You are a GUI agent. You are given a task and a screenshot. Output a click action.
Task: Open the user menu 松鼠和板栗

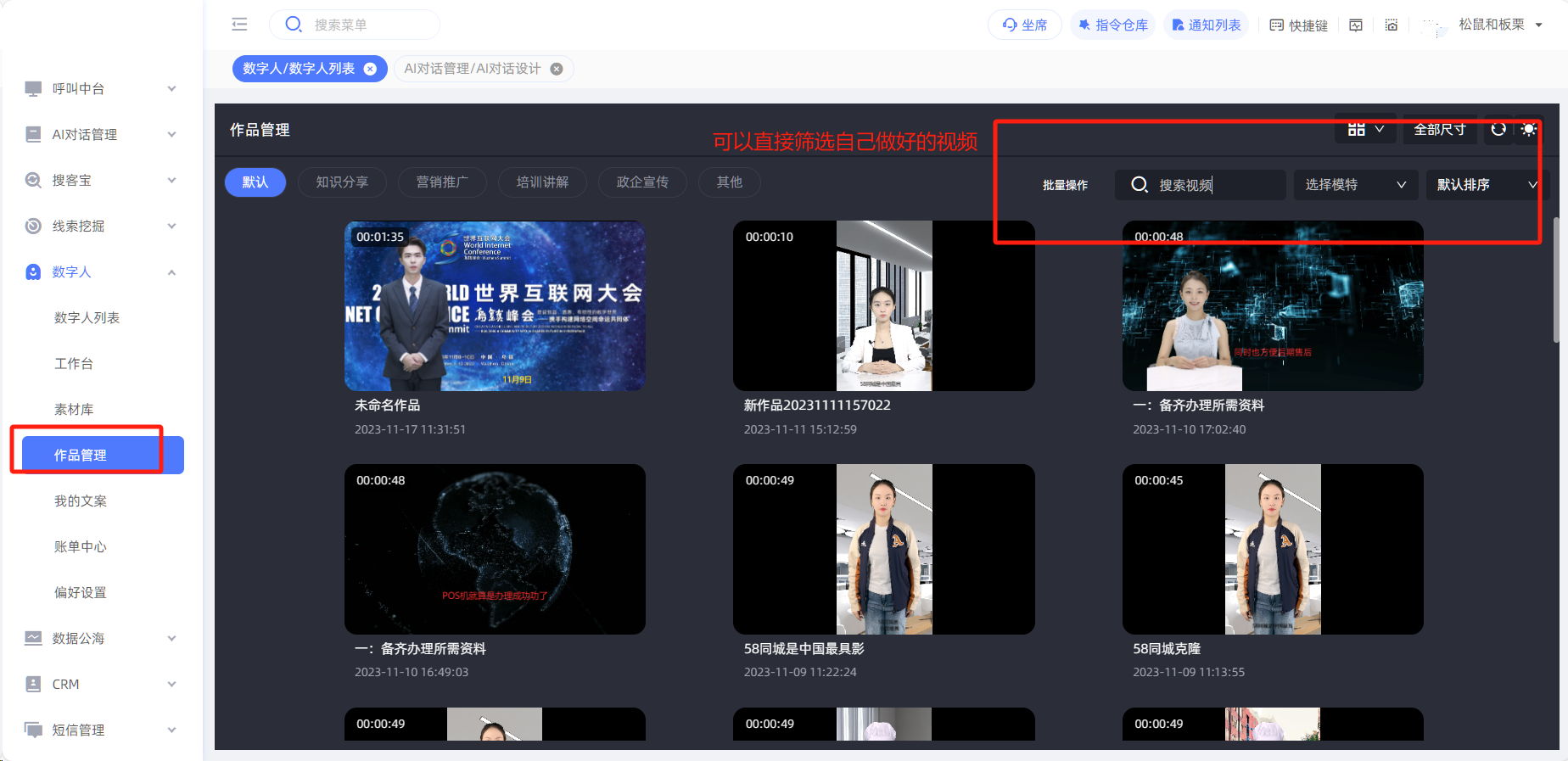(x=1500, y=25)
